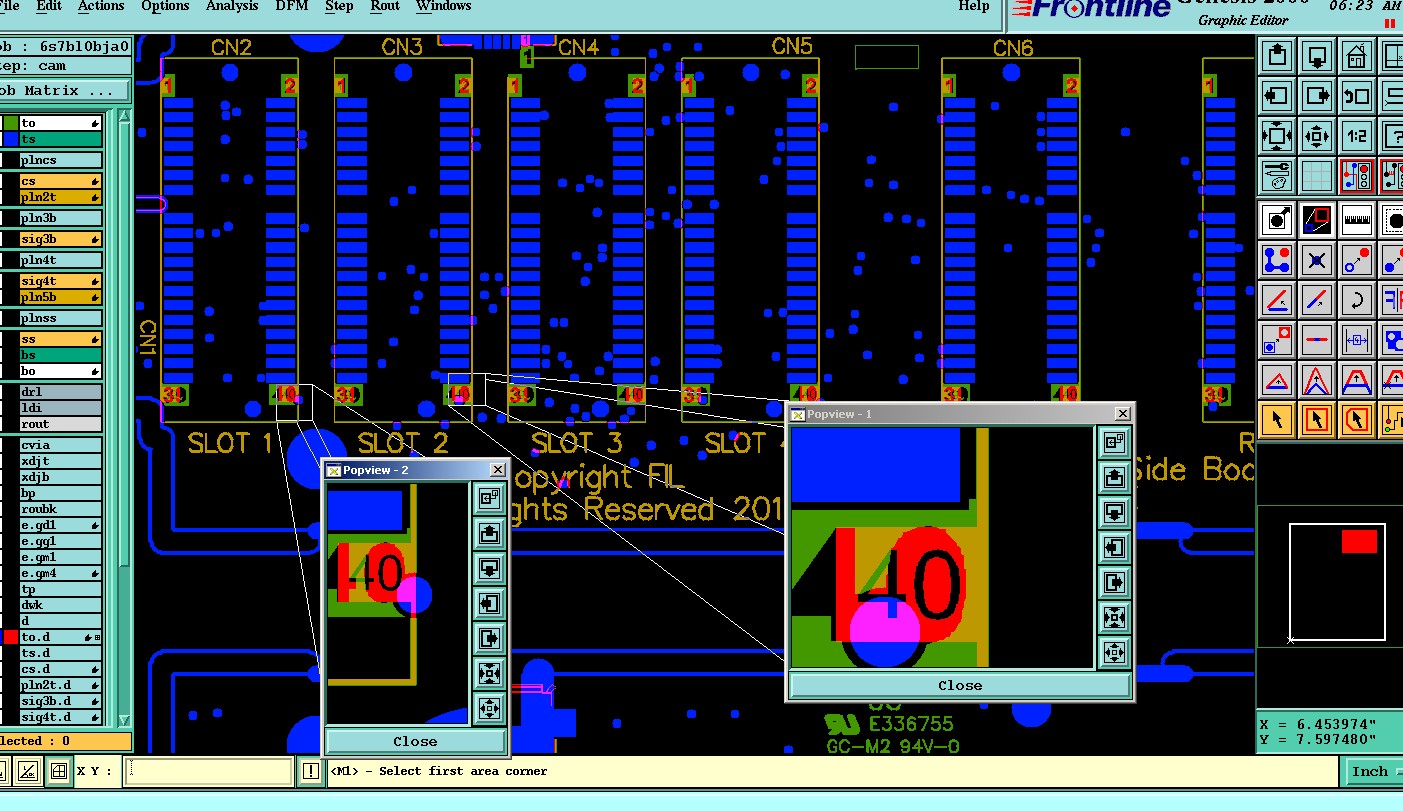This screenshot has height=811, width=1403.
Task: Click the pan up view icon
Action: tap(1277, 55)
